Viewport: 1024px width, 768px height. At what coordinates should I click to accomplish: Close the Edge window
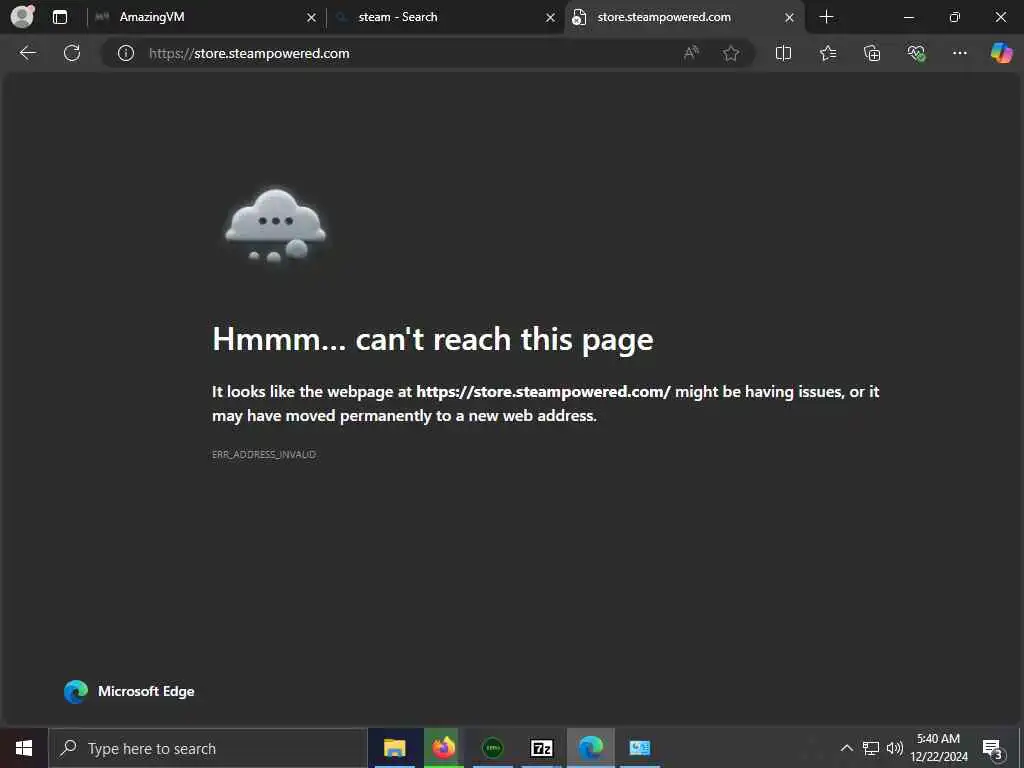pos(1000,17)
